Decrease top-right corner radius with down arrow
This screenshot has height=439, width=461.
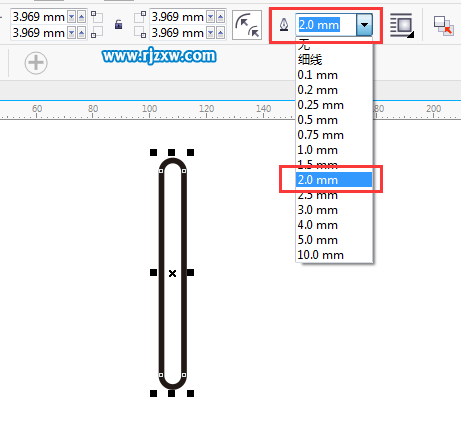(x=211, y=17)
